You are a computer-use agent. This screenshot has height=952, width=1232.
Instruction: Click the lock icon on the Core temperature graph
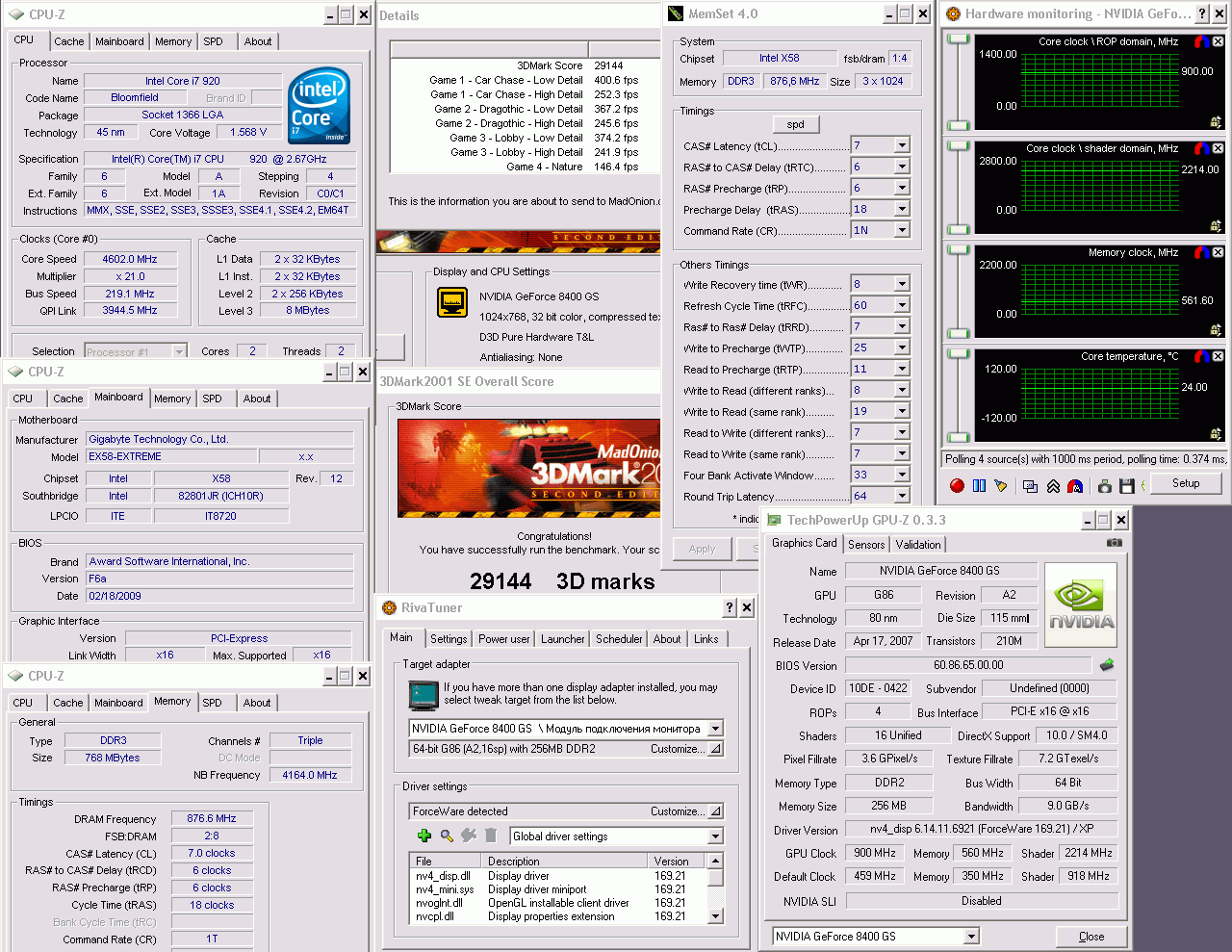coord(1217,433)
